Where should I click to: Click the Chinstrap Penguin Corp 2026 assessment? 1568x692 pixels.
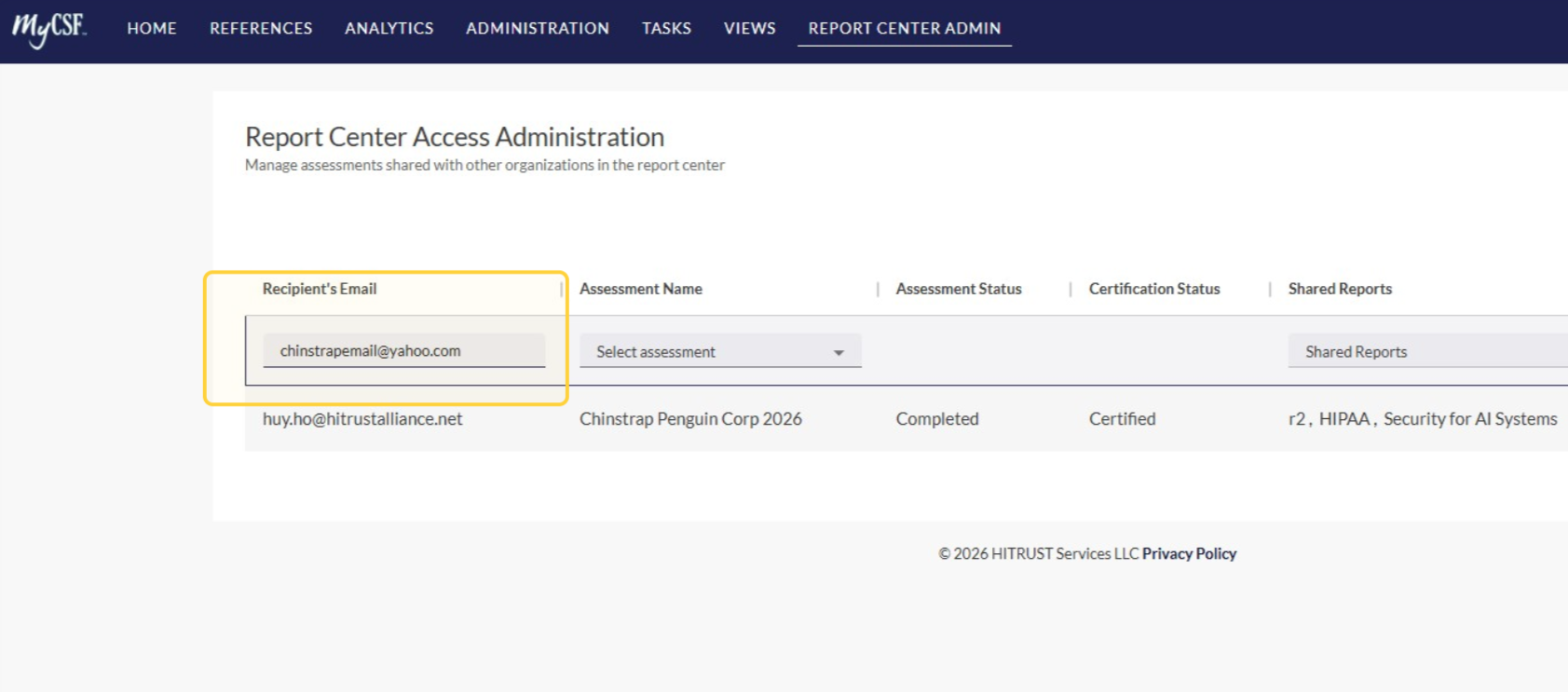pyautogui.click(x=690, y=419)
